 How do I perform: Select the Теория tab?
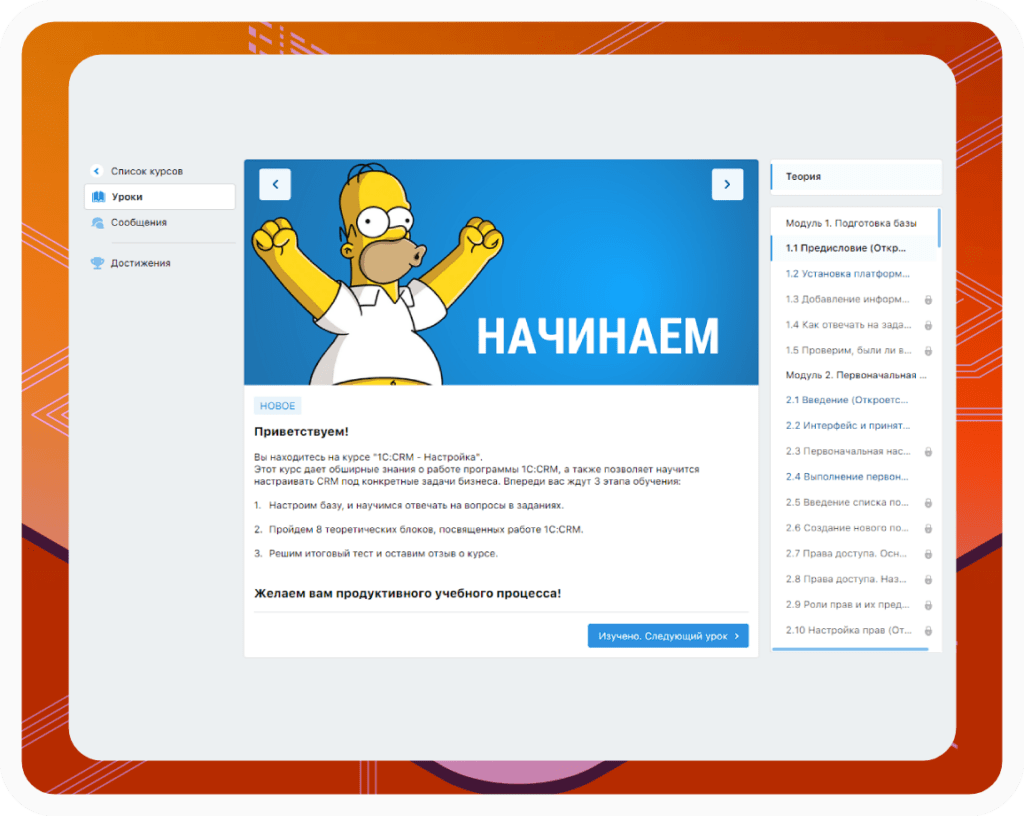(x=856, y=177)
